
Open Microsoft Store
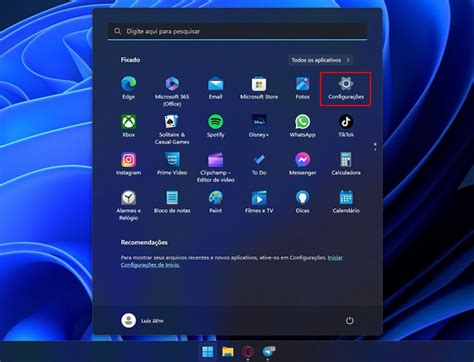pyautogui.click(x=259, y=88)
